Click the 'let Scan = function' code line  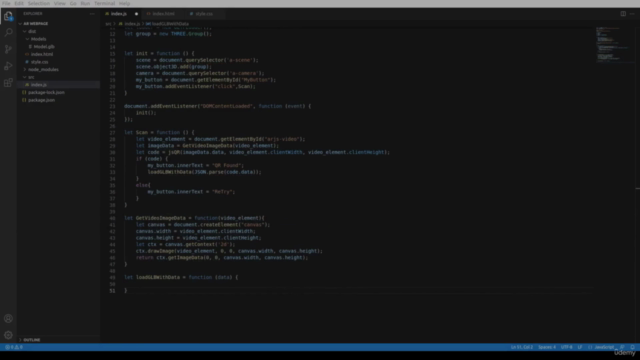159,133
